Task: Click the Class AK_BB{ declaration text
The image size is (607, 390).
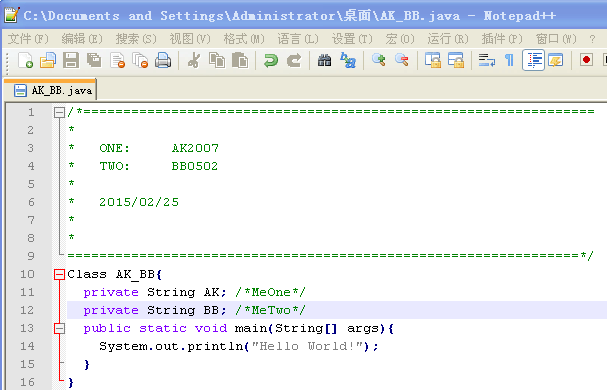Action: click(x=115, y=274)
